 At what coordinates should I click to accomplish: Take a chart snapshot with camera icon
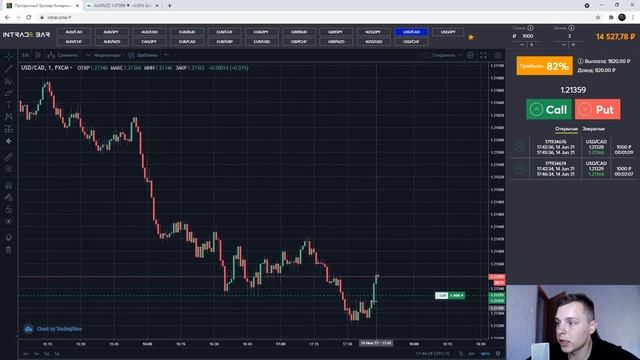click(x=498, y=55)
